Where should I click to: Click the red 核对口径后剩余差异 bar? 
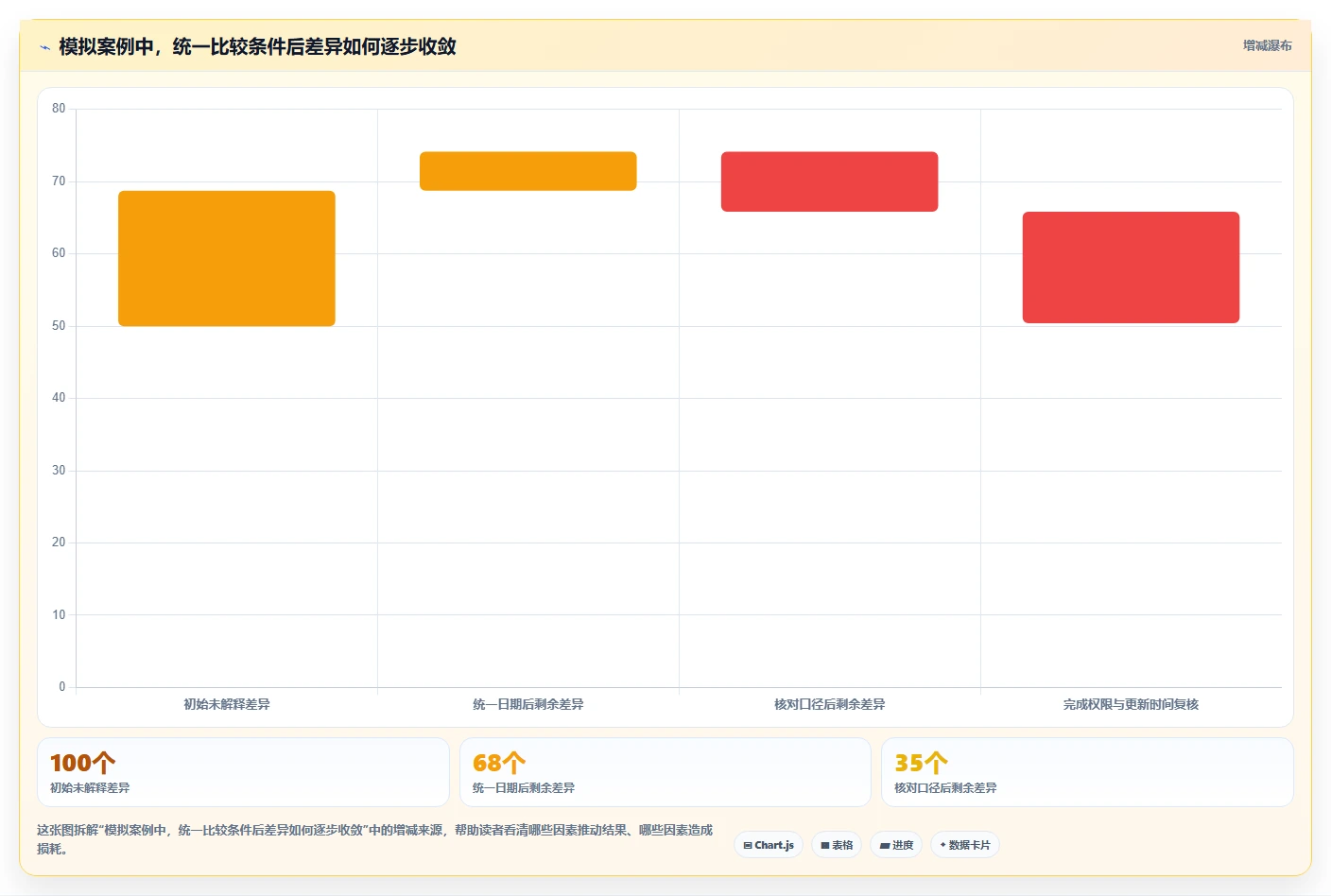[830, 181]
